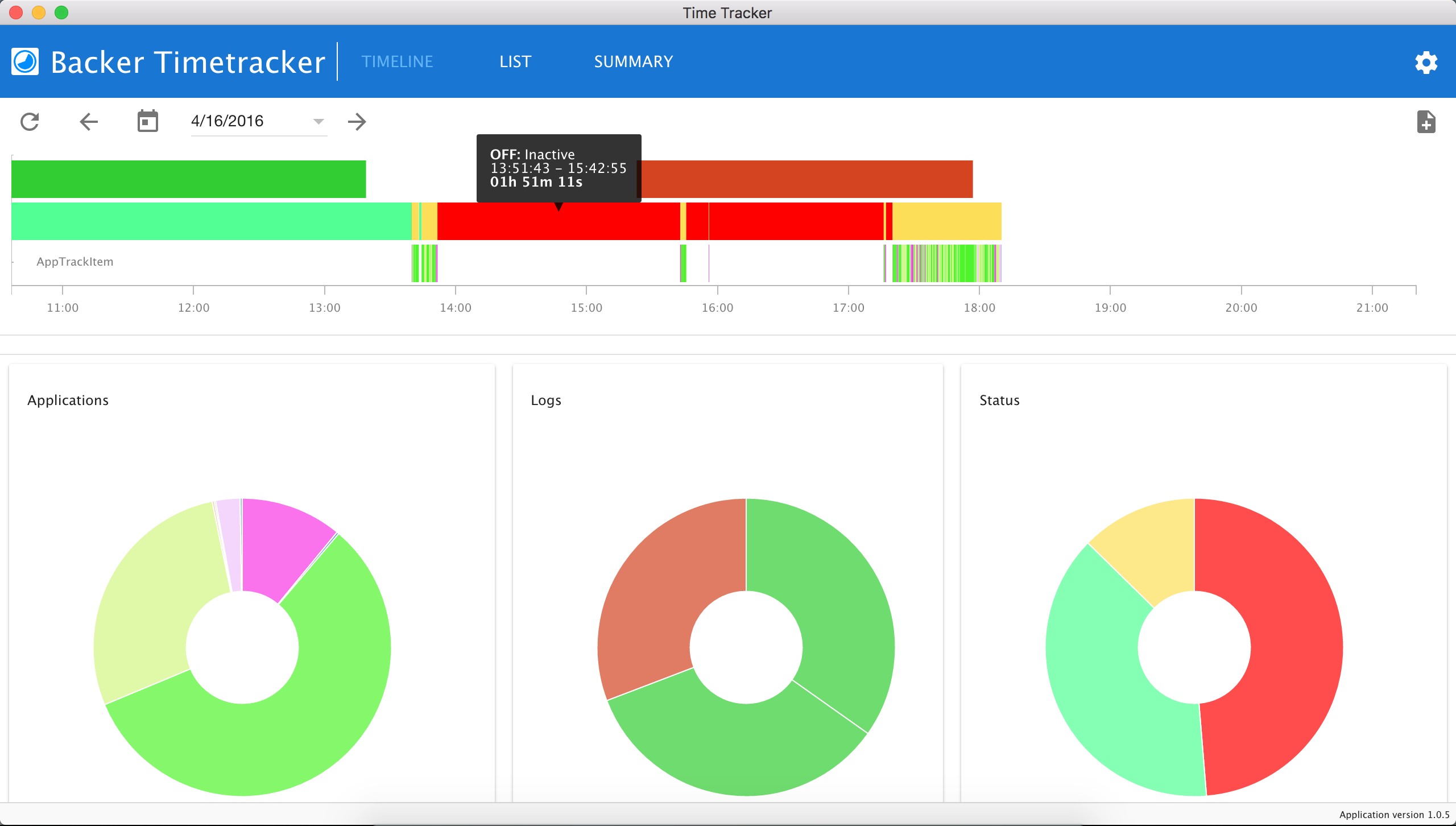Expand the date dropdown arrow
Viewport: 1456px width, 826px height.
[x=318, y=122]
